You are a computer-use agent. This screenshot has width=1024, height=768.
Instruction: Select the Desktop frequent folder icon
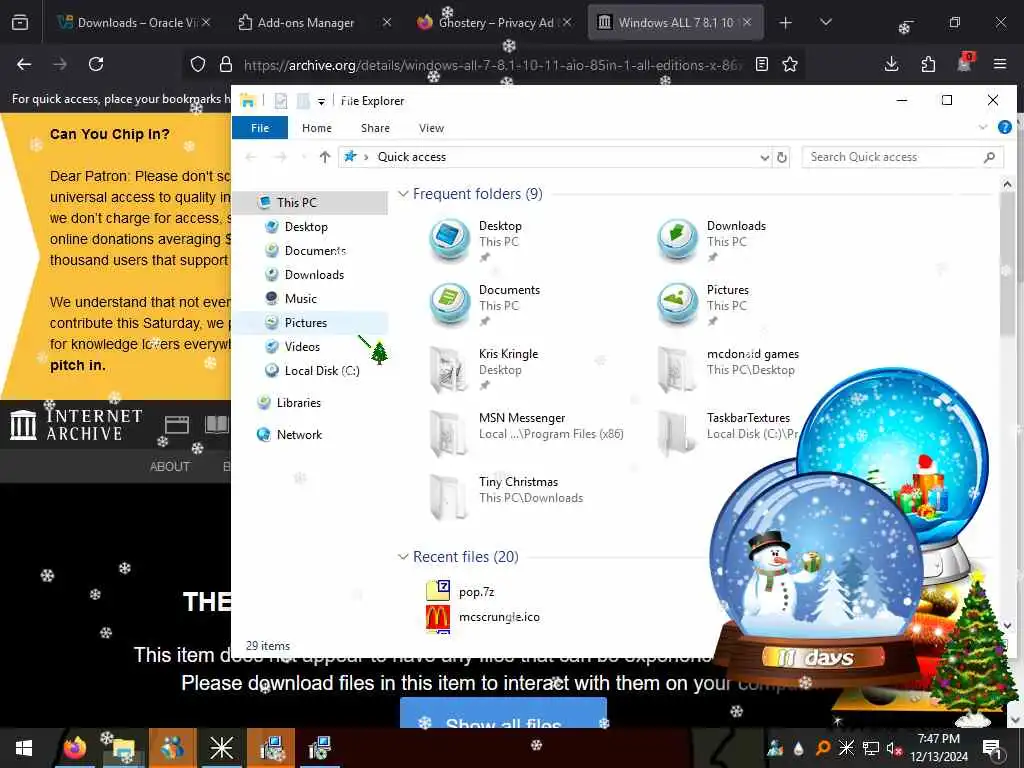click(x=449, y=240)
